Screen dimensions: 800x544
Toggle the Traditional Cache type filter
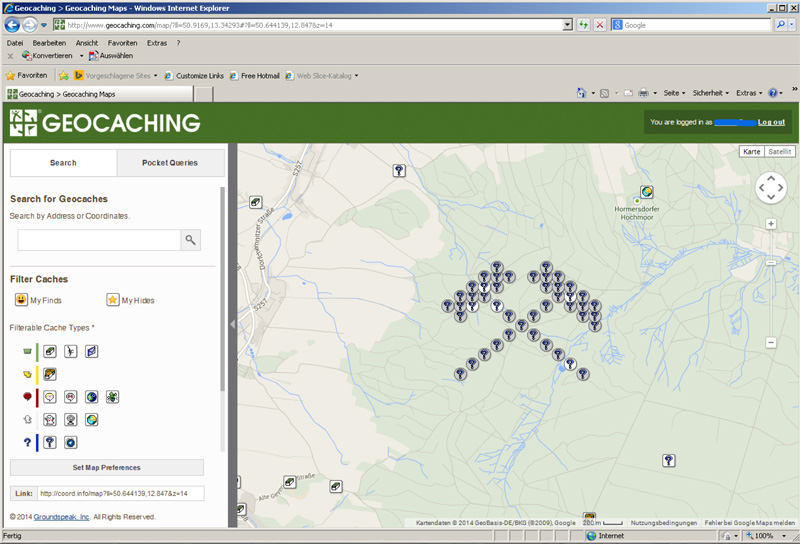coord(49,351)
